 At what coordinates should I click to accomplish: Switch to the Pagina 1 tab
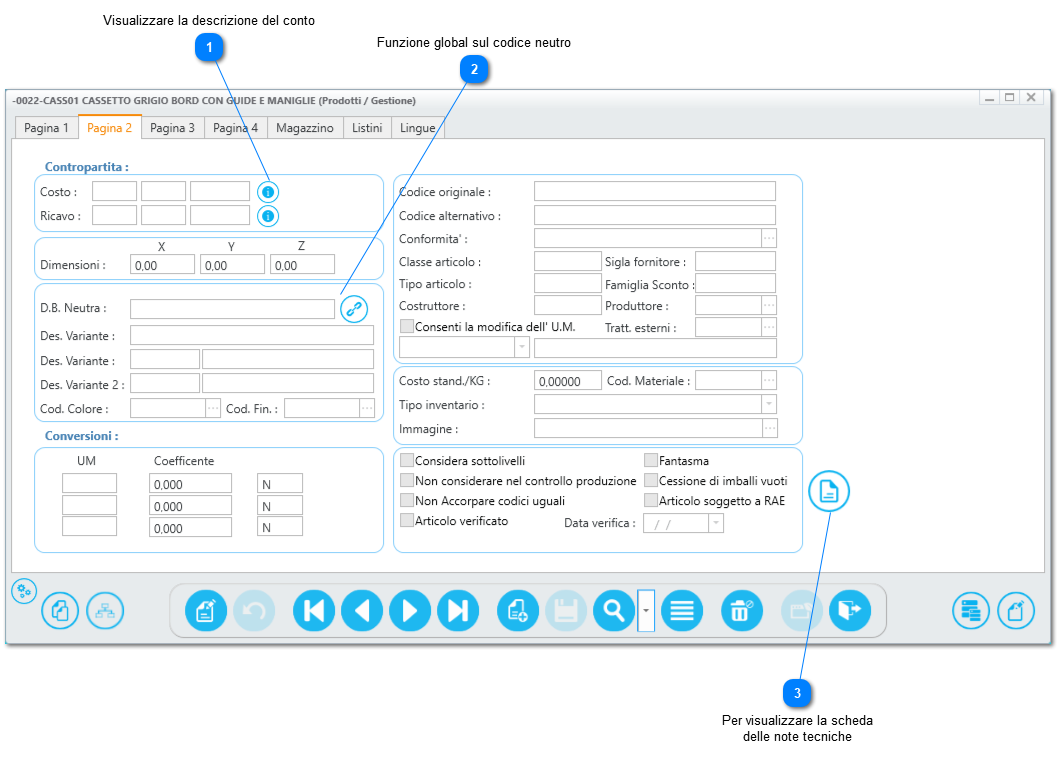point(46,128)
